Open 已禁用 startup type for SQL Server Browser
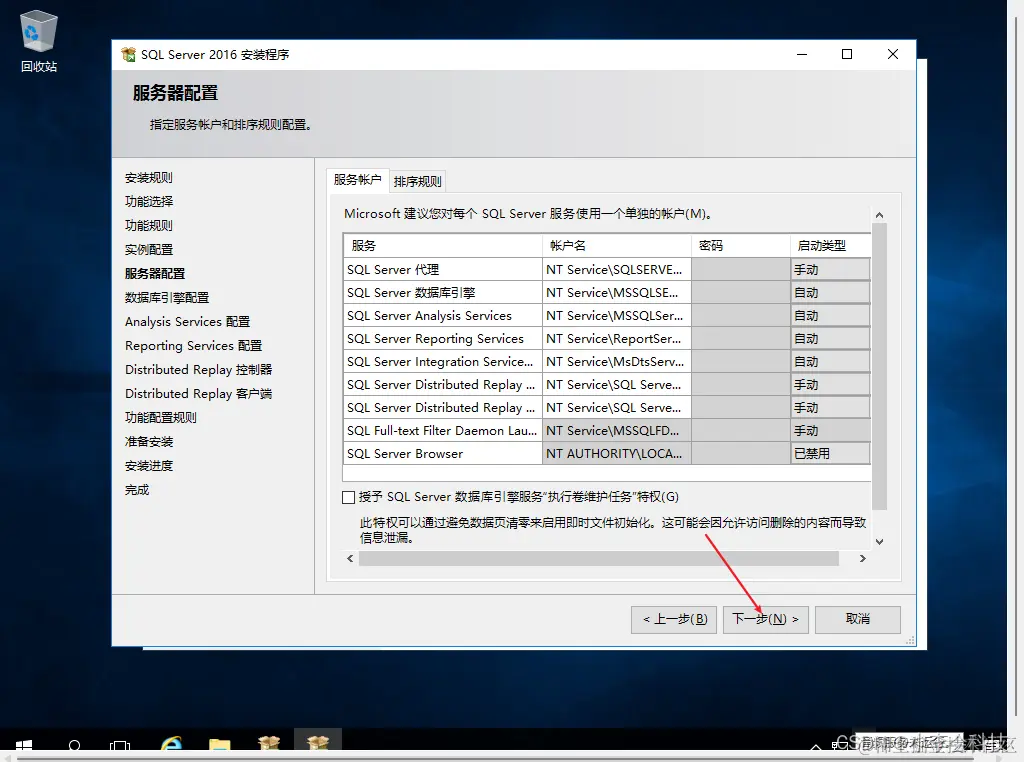The width and height of the screenshot is (1024, 762). (830, 453)
